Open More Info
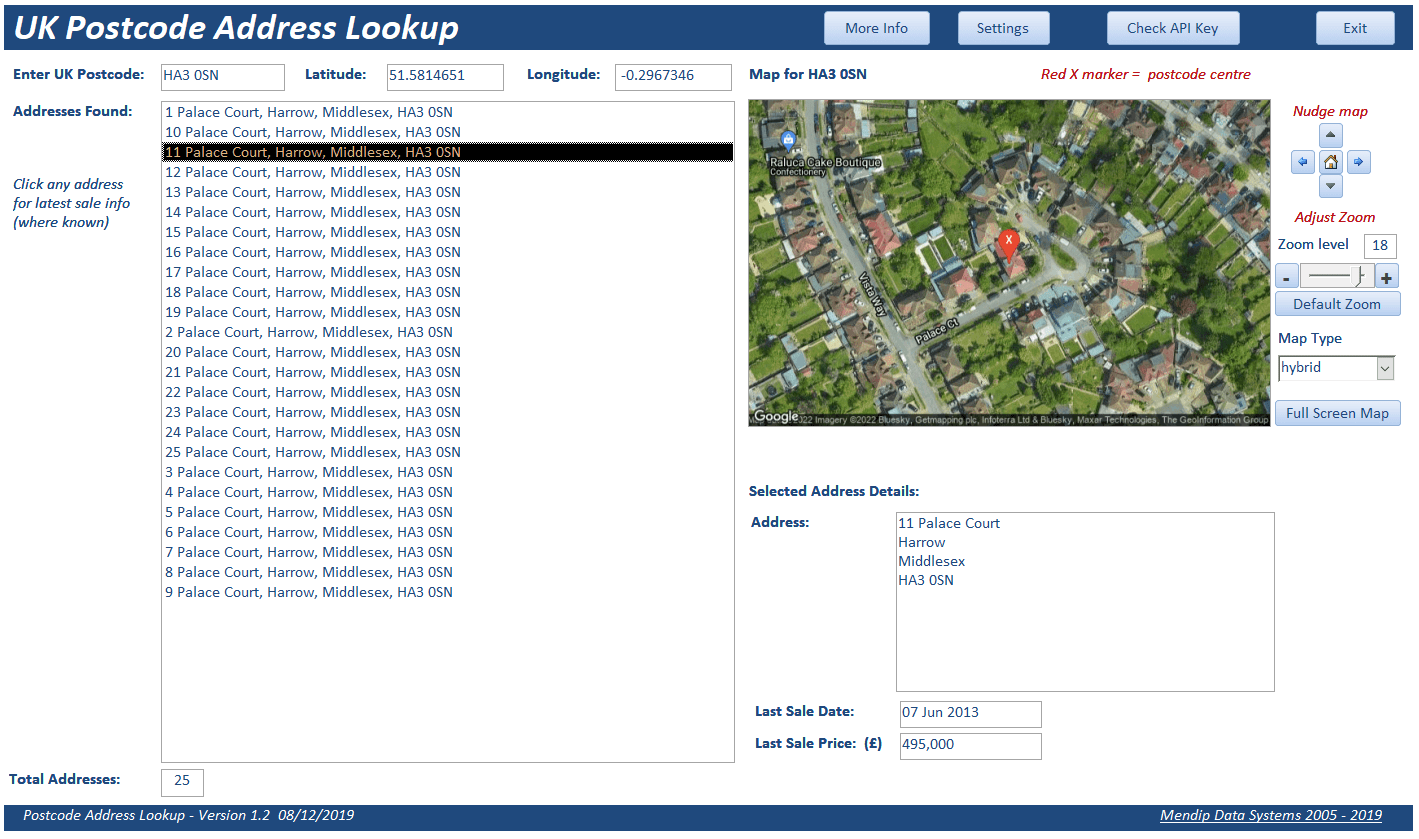The width and height of the screenshot is (1419, 839). click(x=876, y=28)
